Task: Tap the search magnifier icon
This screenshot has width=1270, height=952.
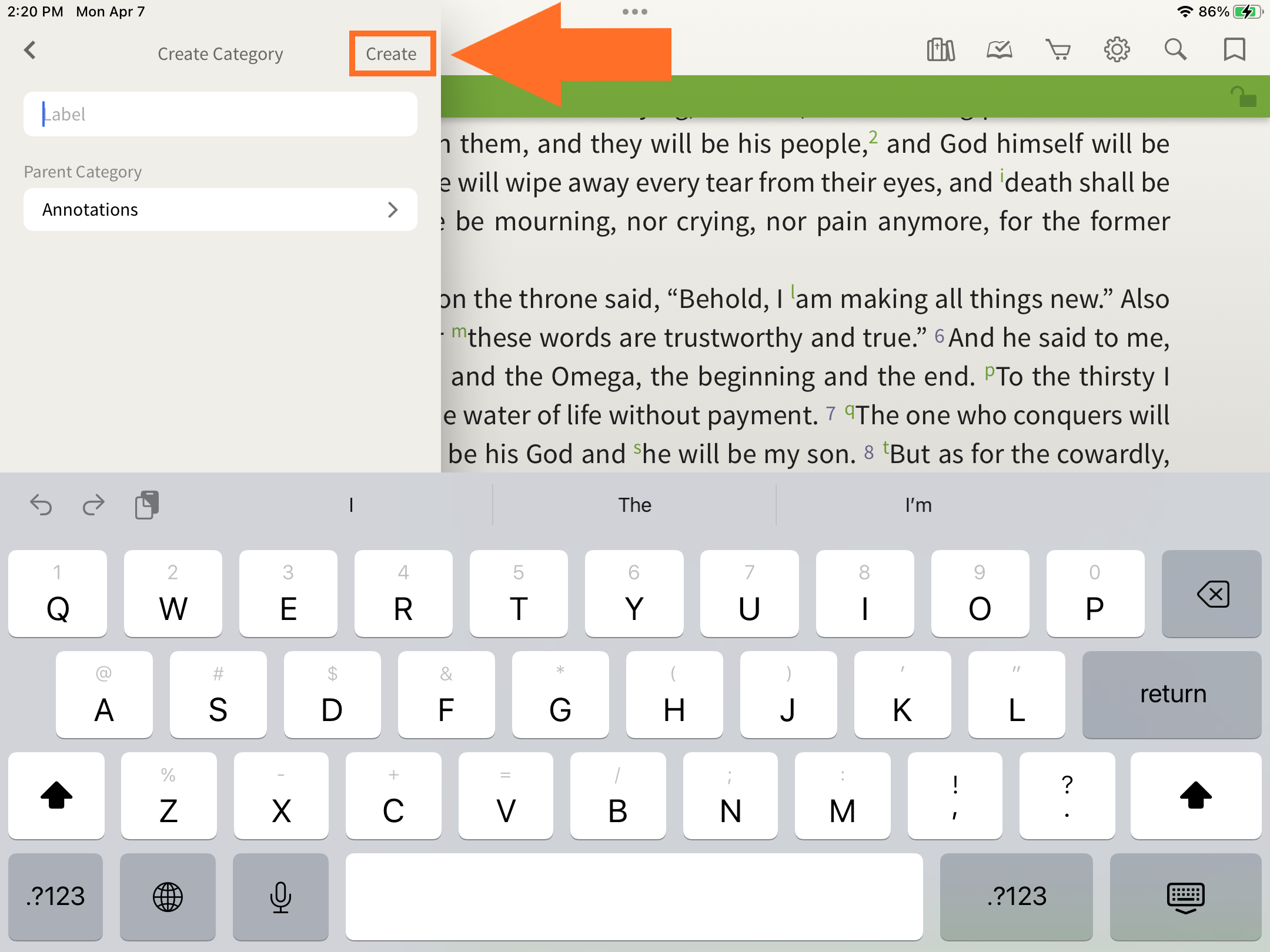Action: point(1175,50)
